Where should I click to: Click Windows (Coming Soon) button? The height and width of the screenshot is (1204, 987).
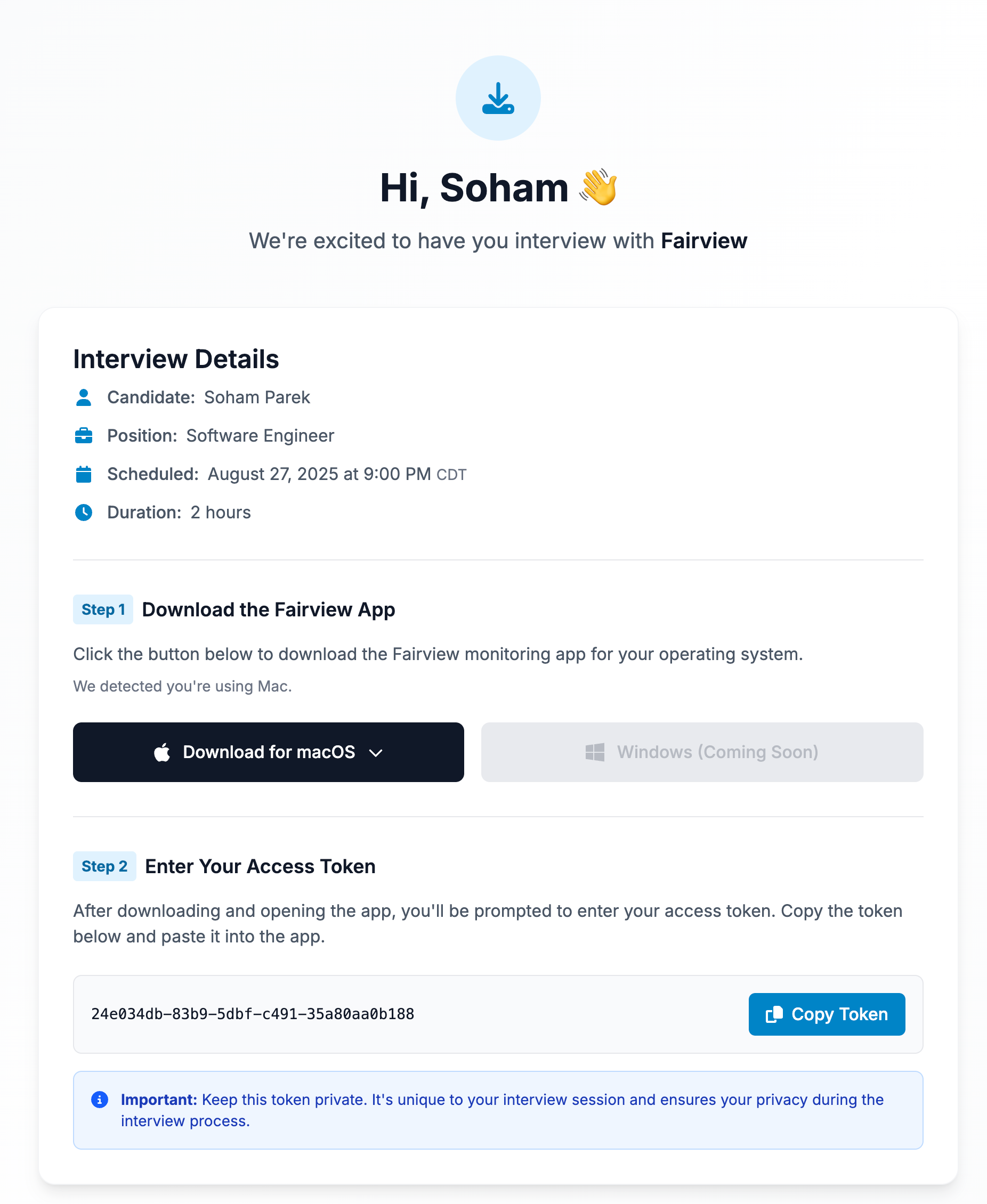coord(701,752)
